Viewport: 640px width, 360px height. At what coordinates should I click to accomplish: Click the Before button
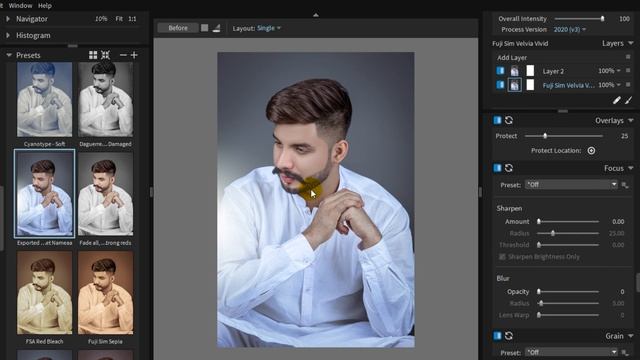(x=178, y=28)
